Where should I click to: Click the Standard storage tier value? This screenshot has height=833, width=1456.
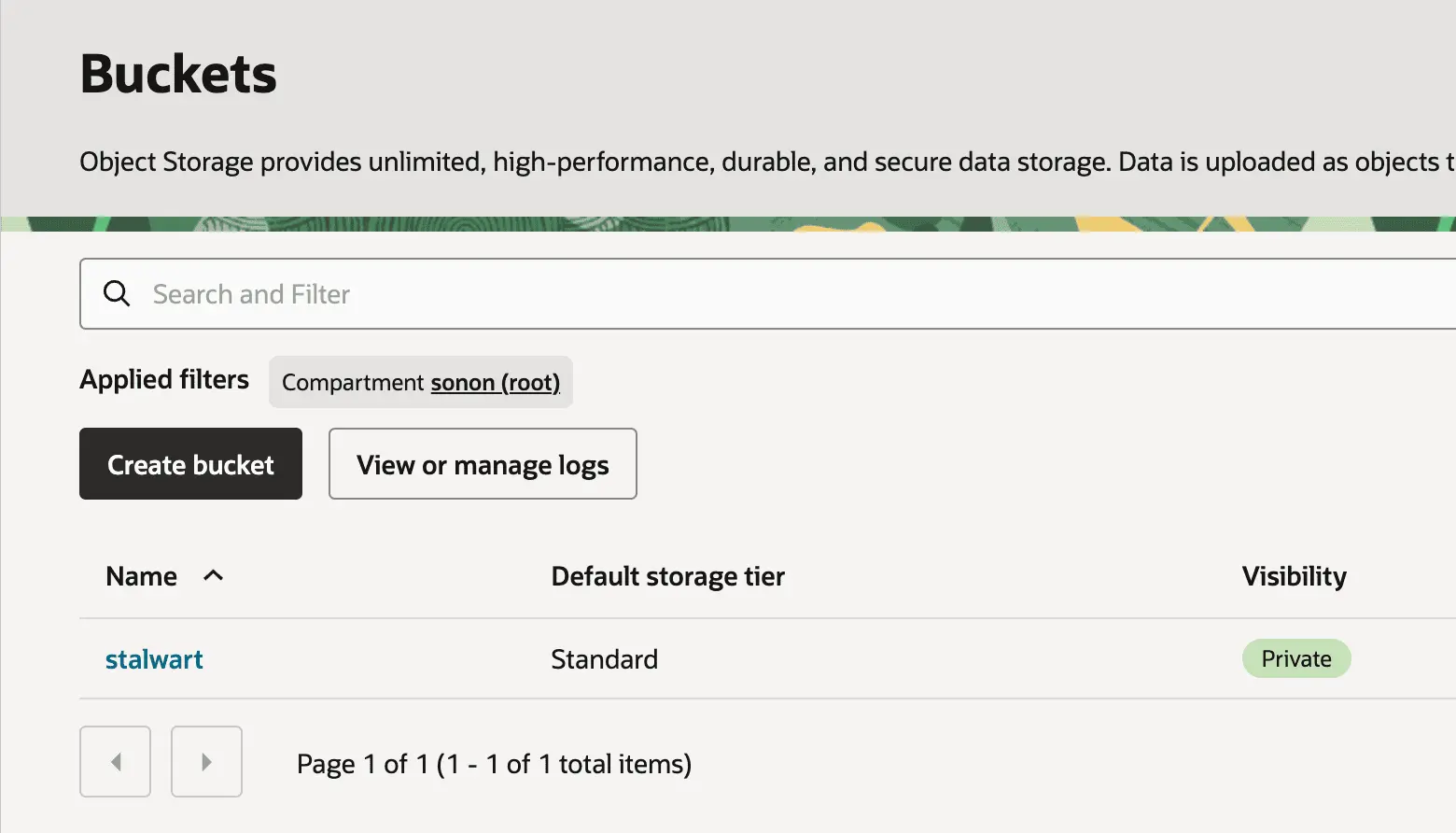click(605, 658)
